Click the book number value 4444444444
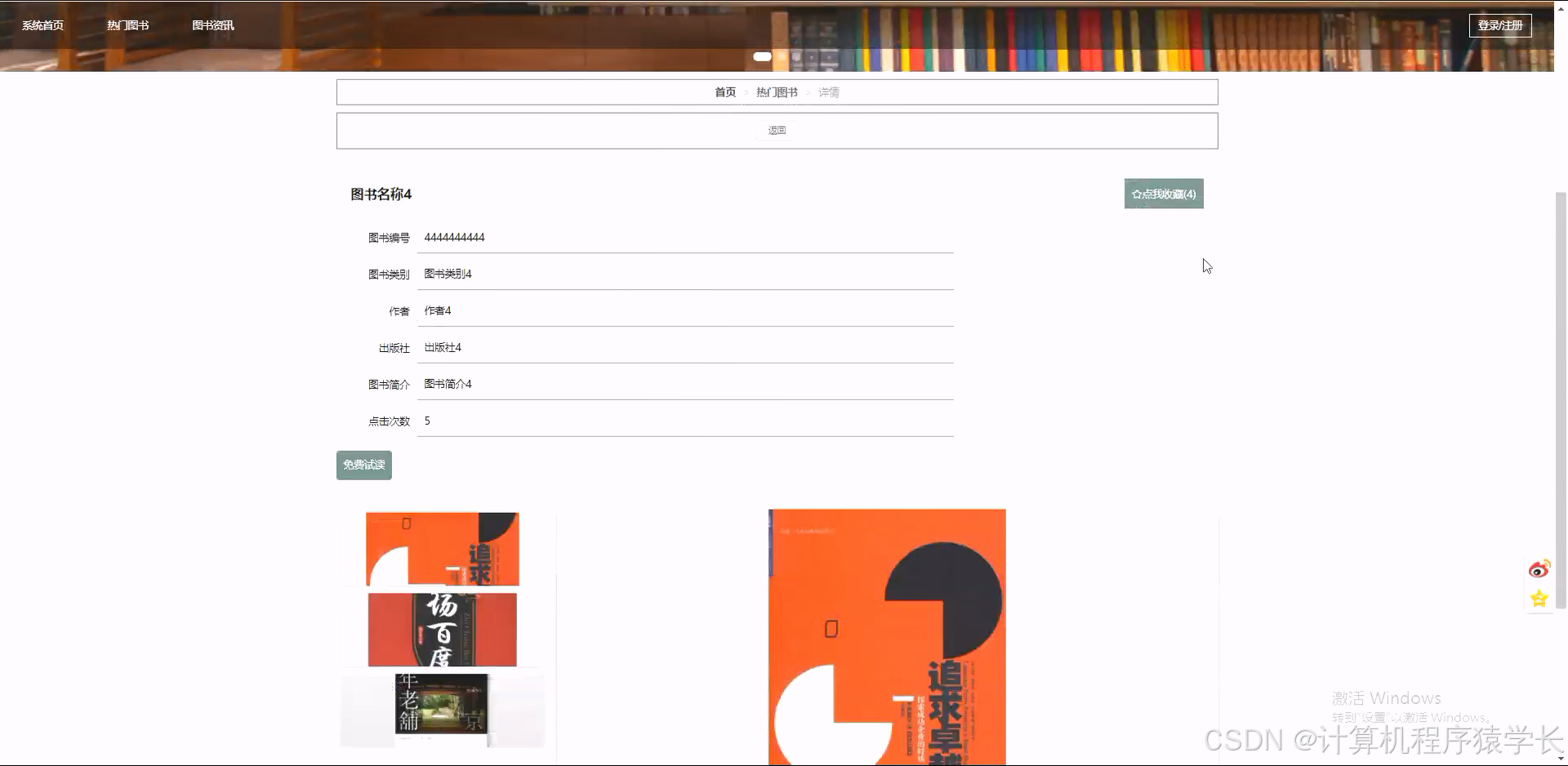 pyautogui.click(x=454, y=238)
